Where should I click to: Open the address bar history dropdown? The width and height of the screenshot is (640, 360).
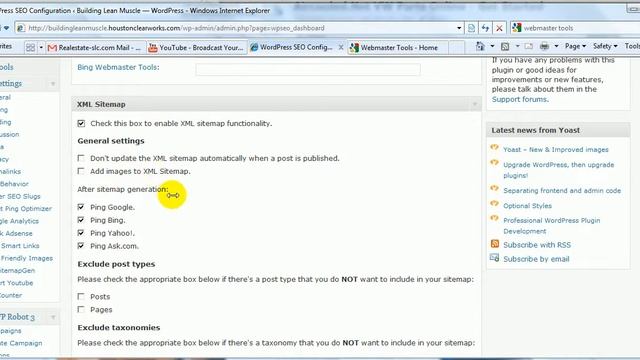point(459,28)
